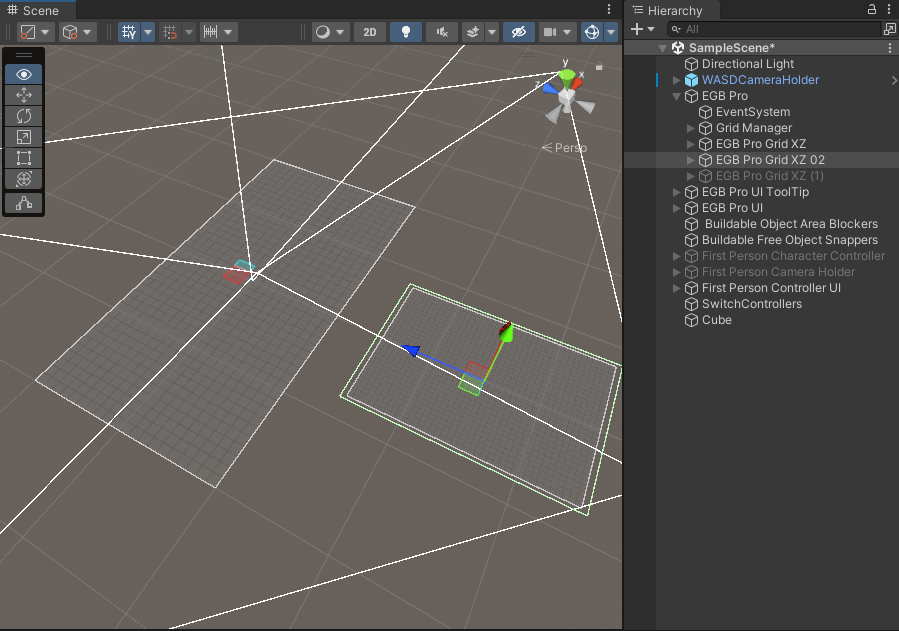Expand Grid Manager children
Viewport: 899px width, 631px height.
click(x=690, y=128)
